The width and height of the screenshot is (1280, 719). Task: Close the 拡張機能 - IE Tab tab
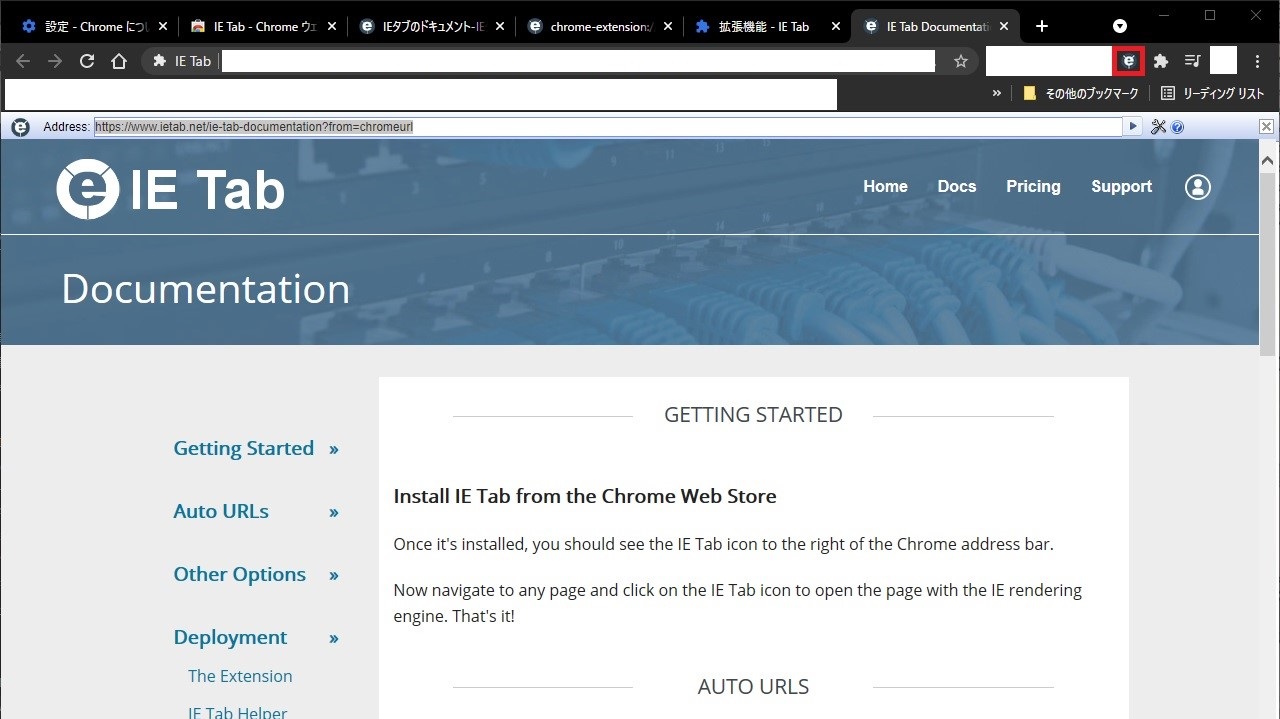(836, 27)
